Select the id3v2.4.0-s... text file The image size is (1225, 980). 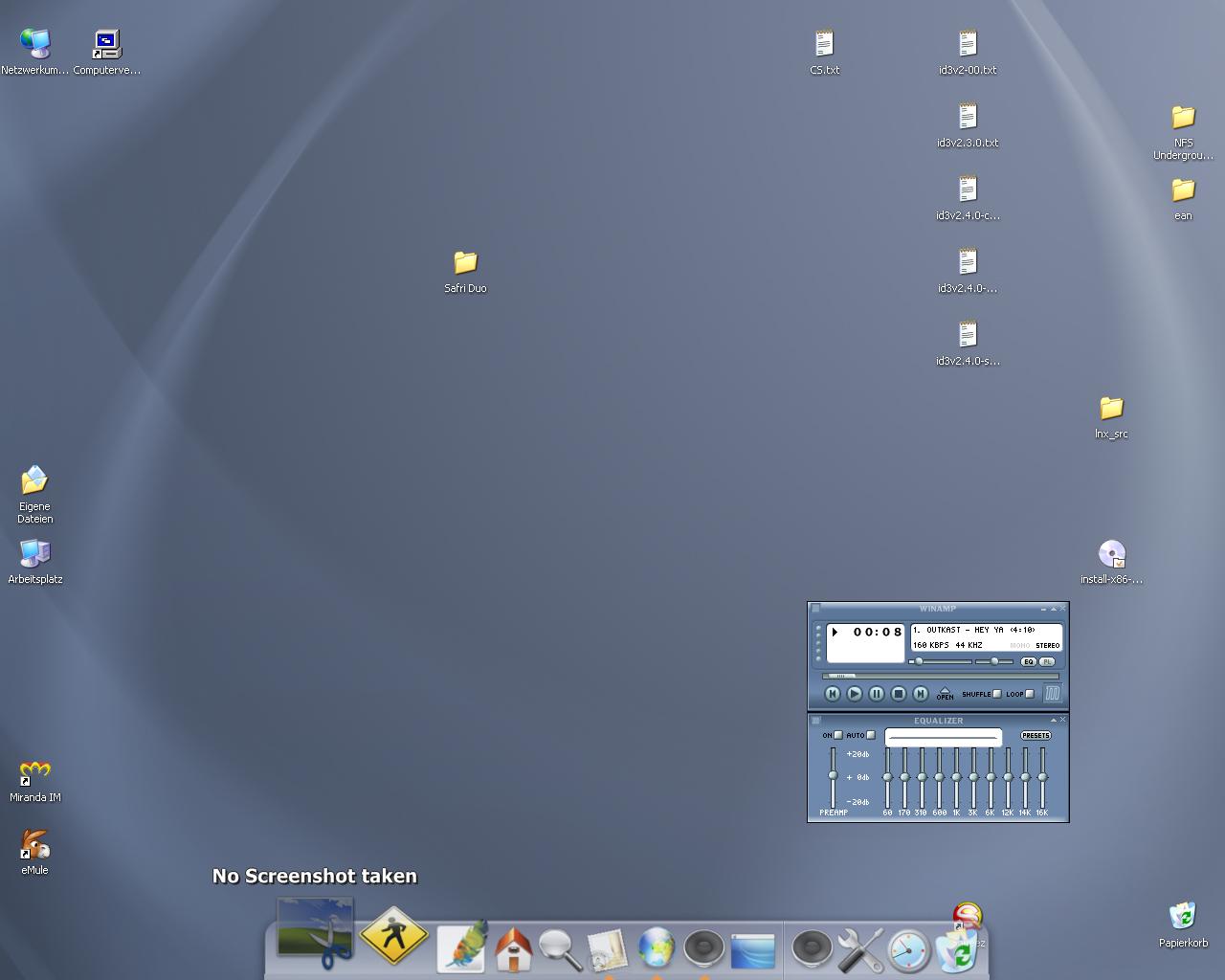click(x=968, y=343)
